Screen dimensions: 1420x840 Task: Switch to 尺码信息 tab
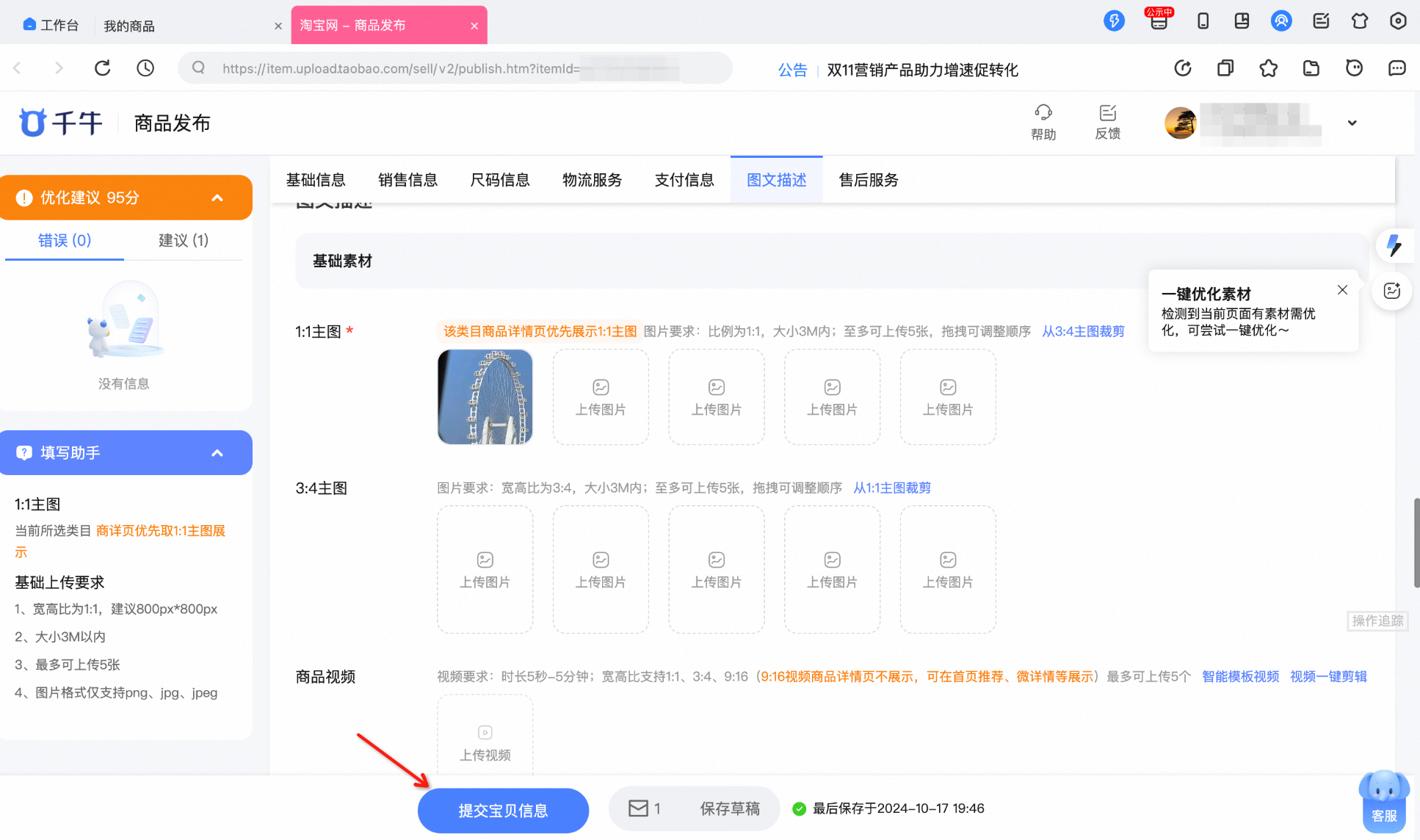tap(500, 180)
